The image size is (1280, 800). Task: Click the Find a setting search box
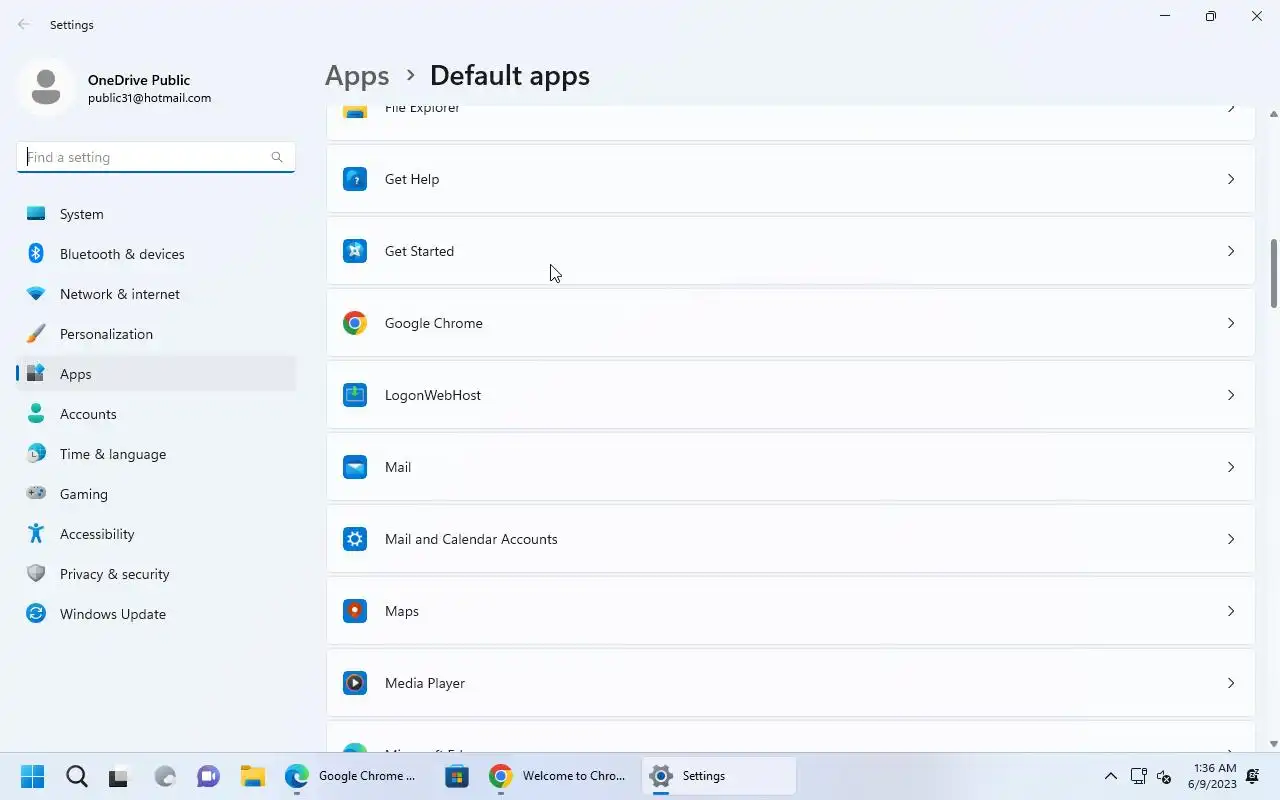click(x=156, y=157)
